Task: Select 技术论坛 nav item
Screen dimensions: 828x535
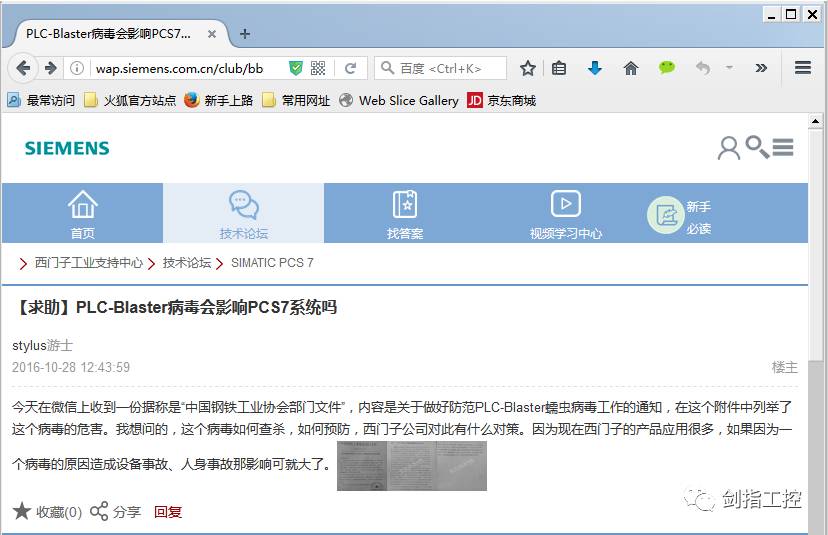Action: pos(243,213)
